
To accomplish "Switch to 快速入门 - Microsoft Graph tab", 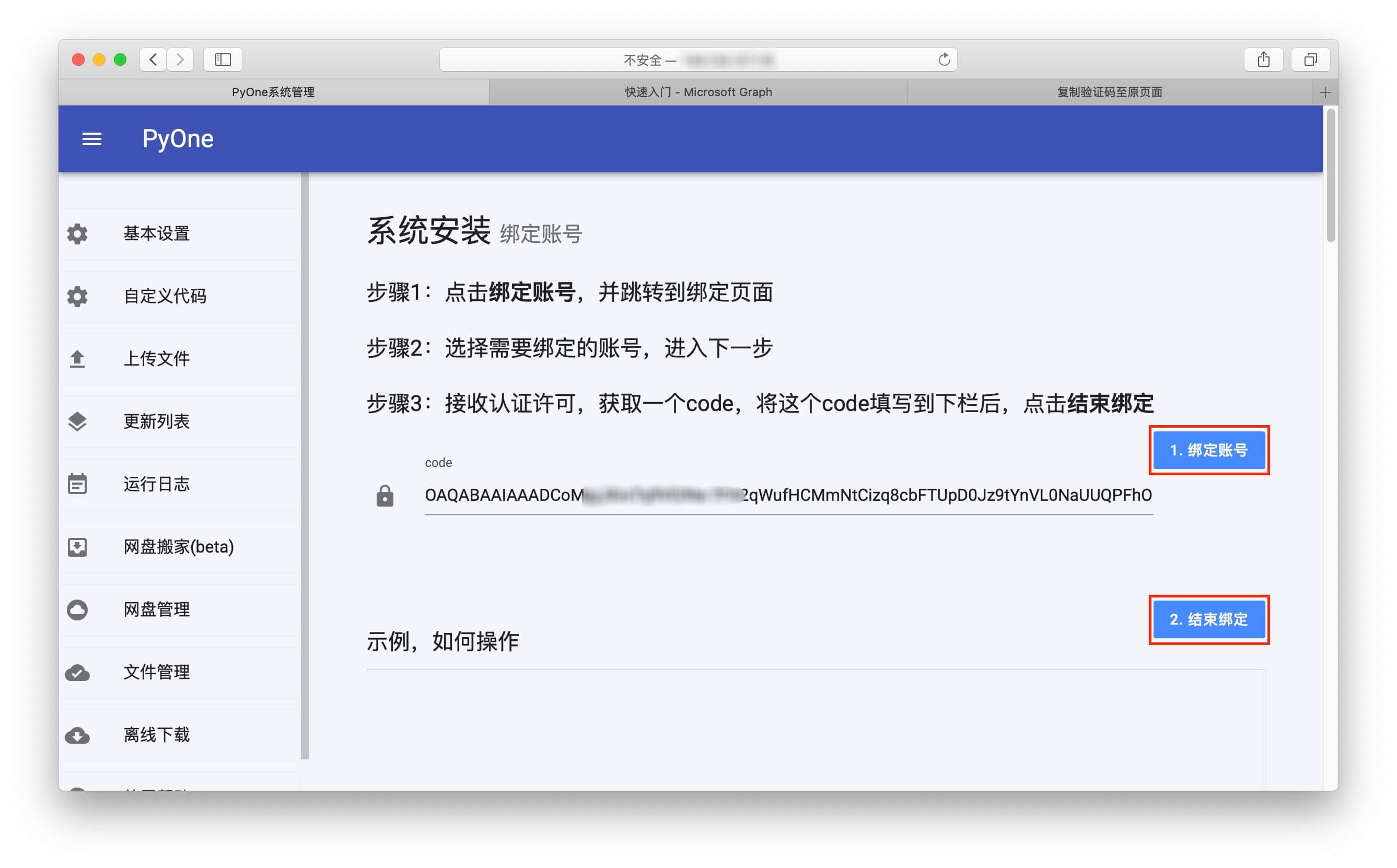I will click(x=697, y=92).
